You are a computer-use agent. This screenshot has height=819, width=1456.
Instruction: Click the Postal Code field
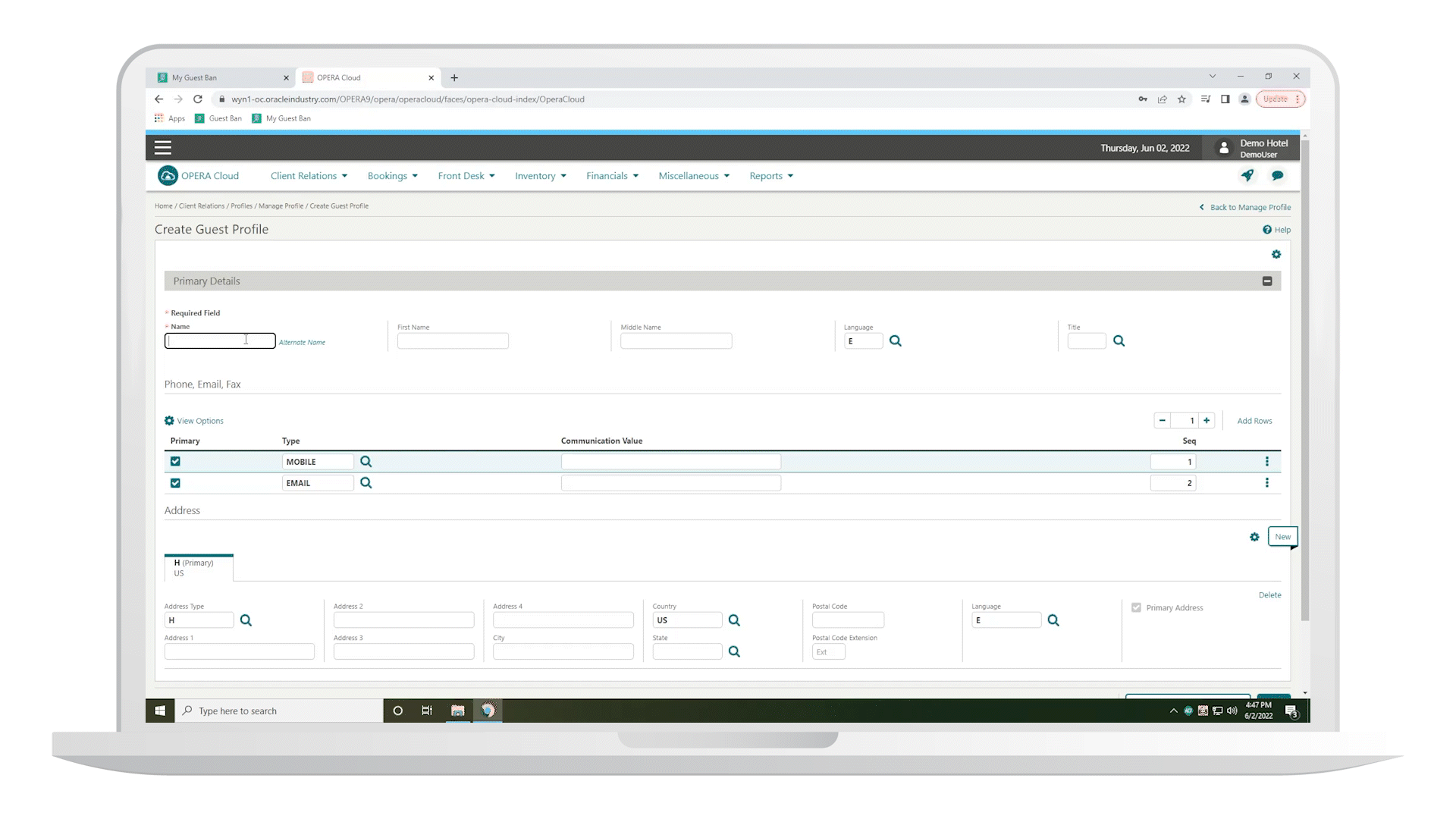click(x=848, y=620)
